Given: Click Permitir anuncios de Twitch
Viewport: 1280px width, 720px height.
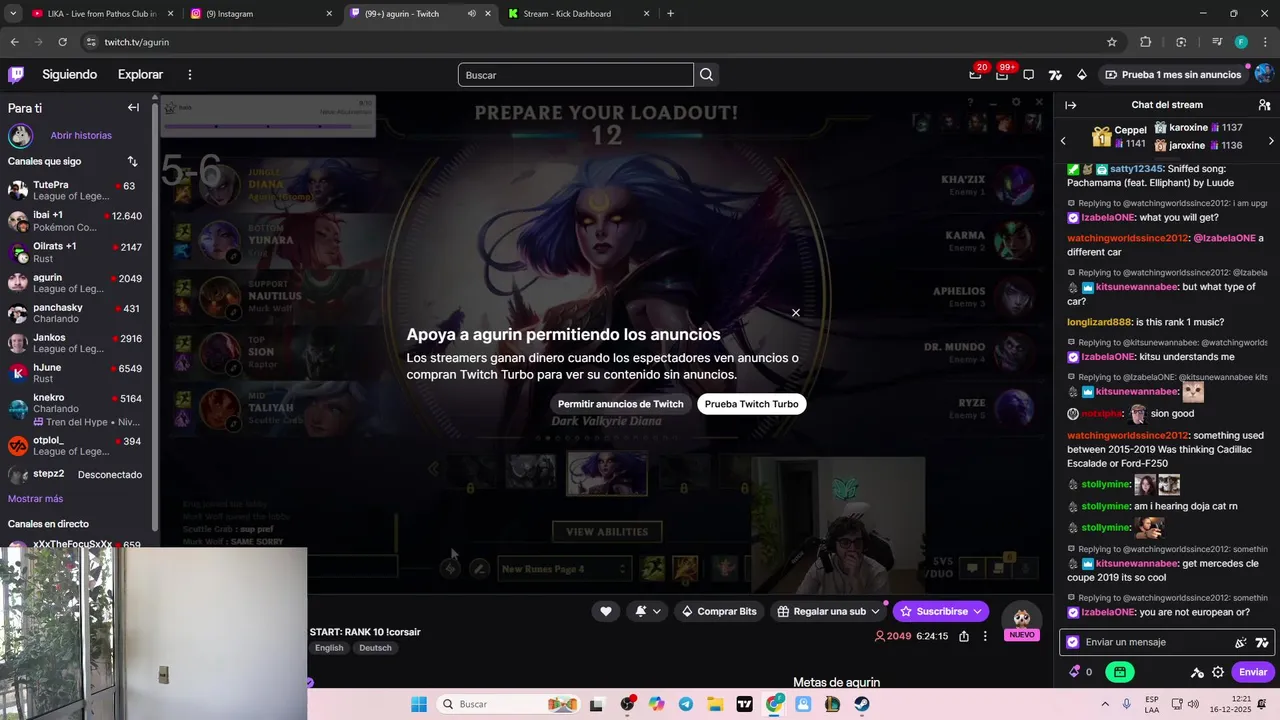Looking at the screenshot, I should tap(620, 404).
